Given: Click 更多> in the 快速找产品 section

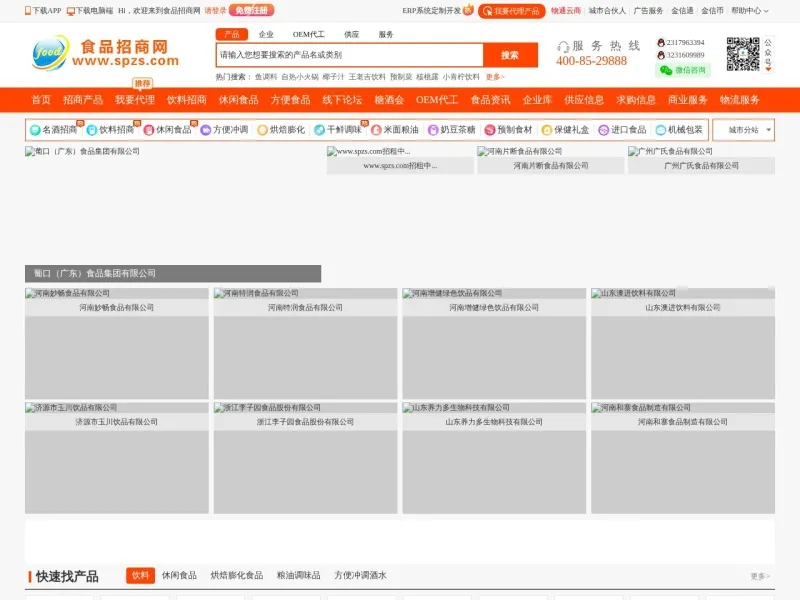Looking at the screenshot, I should pos(760,576).
